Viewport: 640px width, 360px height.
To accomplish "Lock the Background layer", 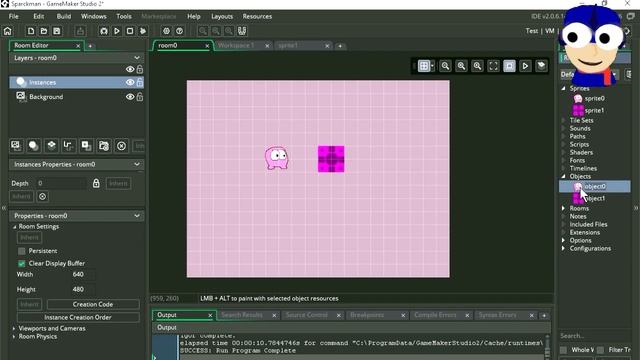I will tap(140, 97).
